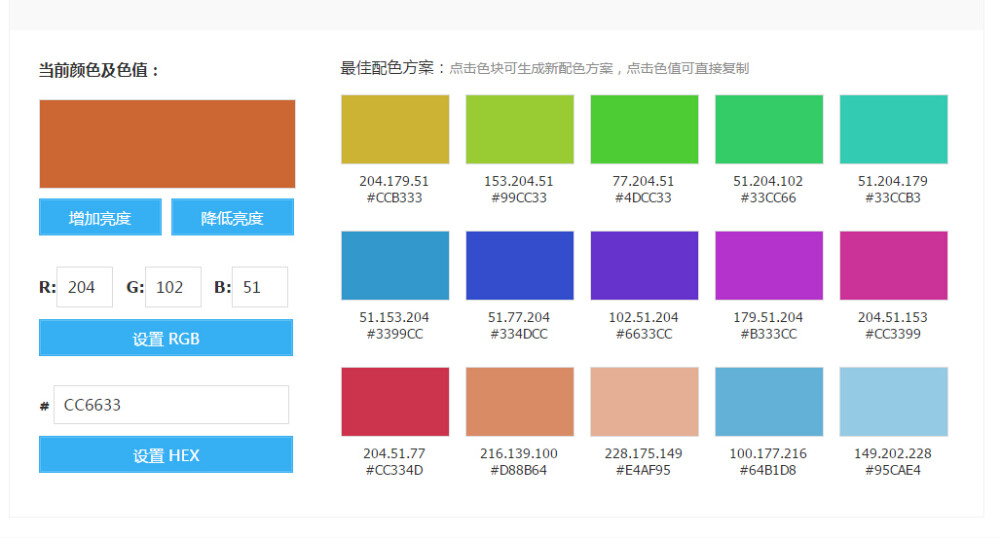Click the 降低亮度 button
Viewport: 1000px width, 538px height.
[232, 218]
